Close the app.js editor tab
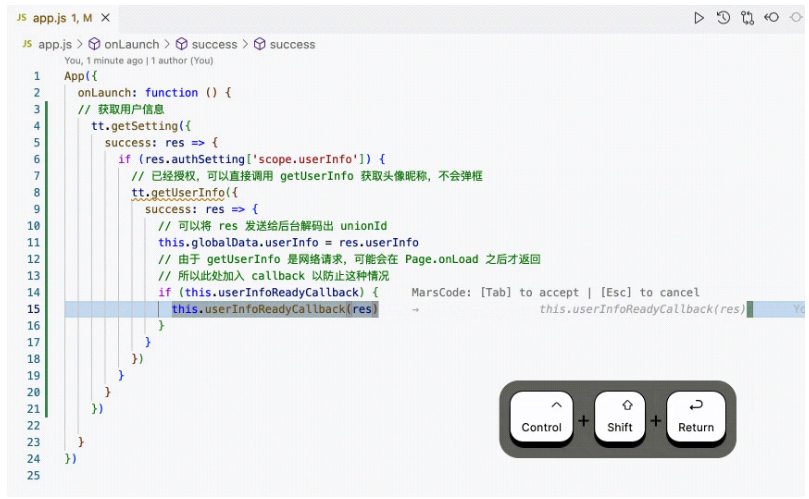The height and width of the screenshot is (499, 809). click(105, 18)
